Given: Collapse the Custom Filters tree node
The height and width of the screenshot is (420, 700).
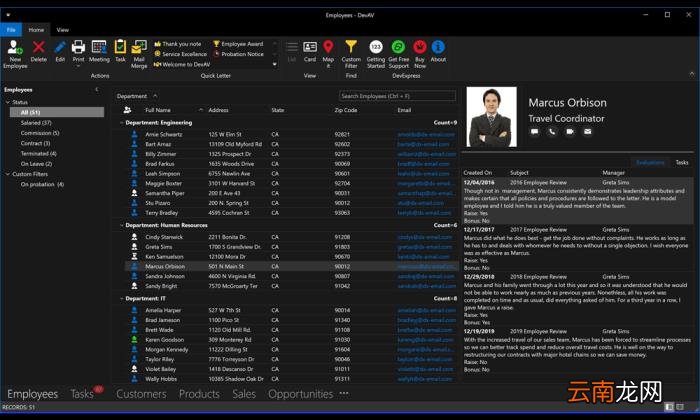Looking at the screenshot, I should click(8, 174).
